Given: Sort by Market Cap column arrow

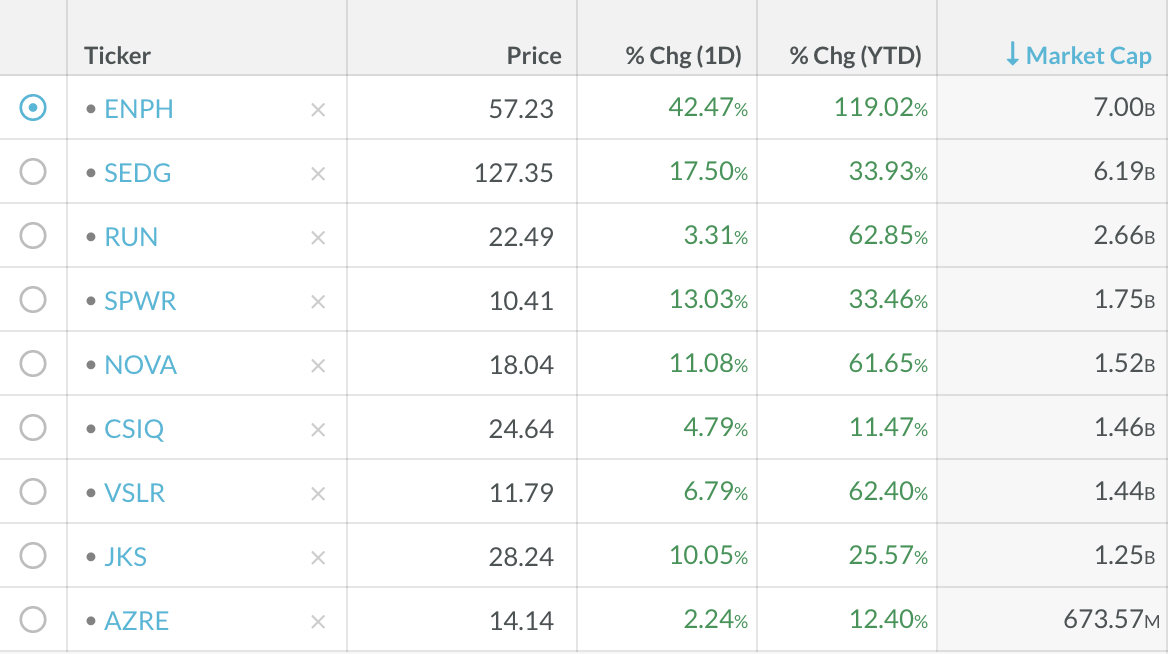Looking at the screenshot, I should tap(1012, 55).
